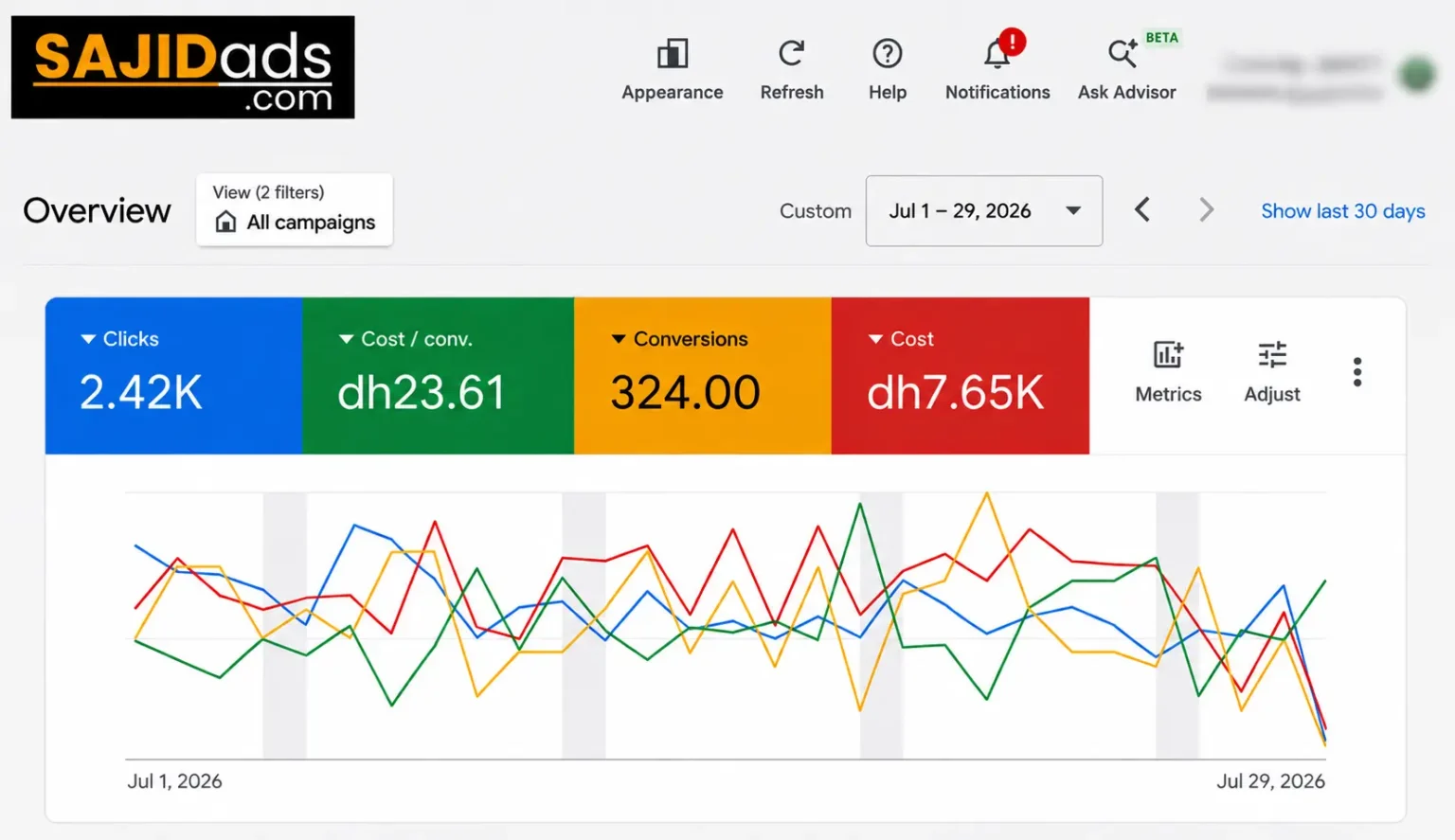Open the Appearance settings icon
The height and width of the screenshot is (840, 1455).
[673, 54]
